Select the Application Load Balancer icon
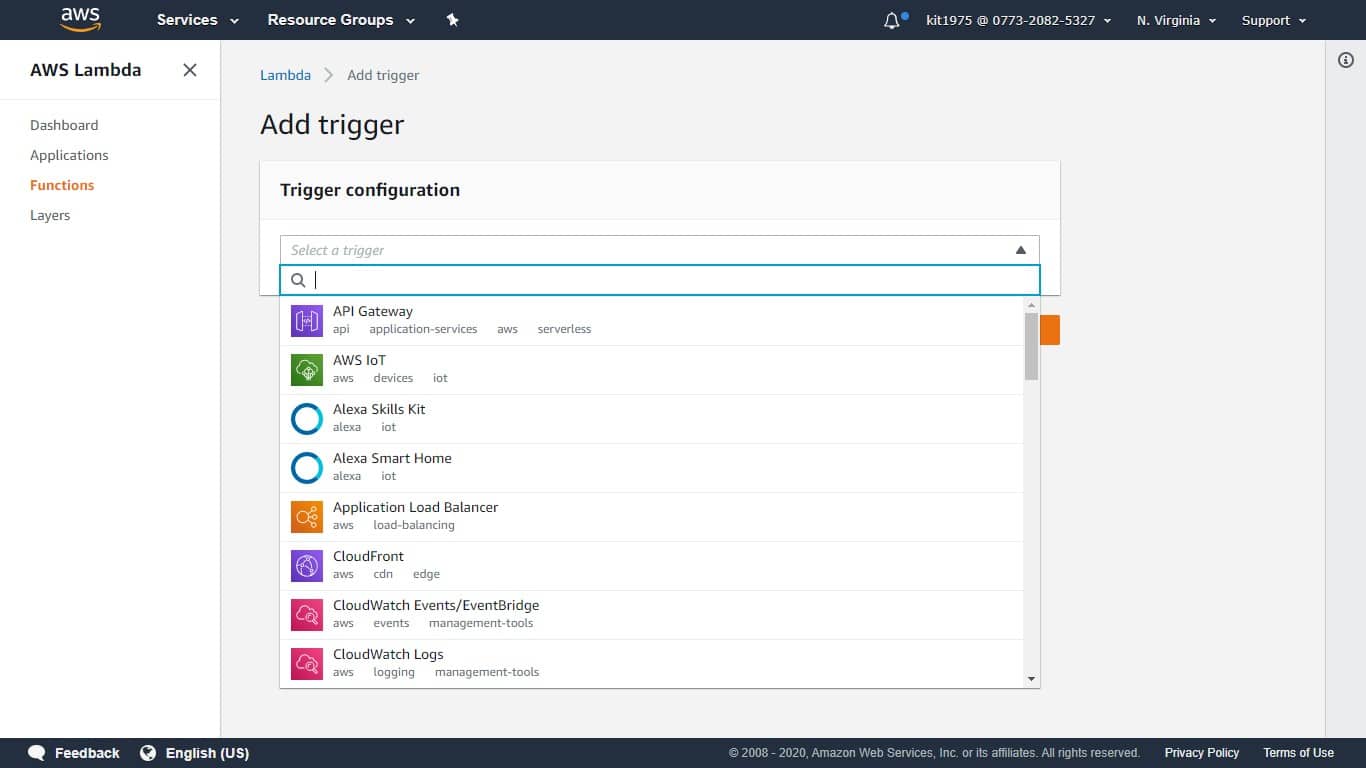Image resolution: width=1366 pixels, height=768 pixels. 307,517
